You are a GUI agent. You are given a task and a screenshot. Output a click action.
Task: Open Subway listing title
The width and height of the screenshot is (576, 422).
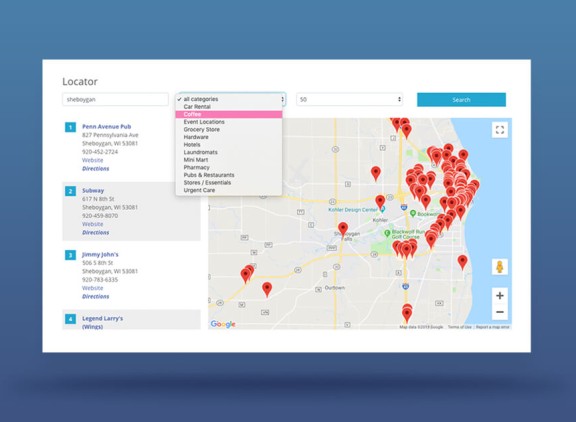point(93,191)
